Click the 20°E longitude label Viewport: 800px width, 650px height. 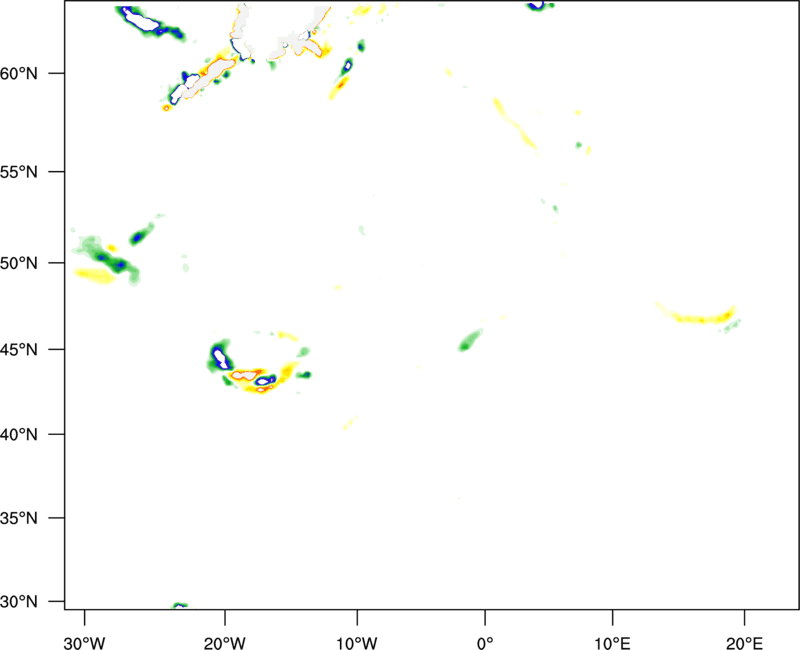coord(744,643)
